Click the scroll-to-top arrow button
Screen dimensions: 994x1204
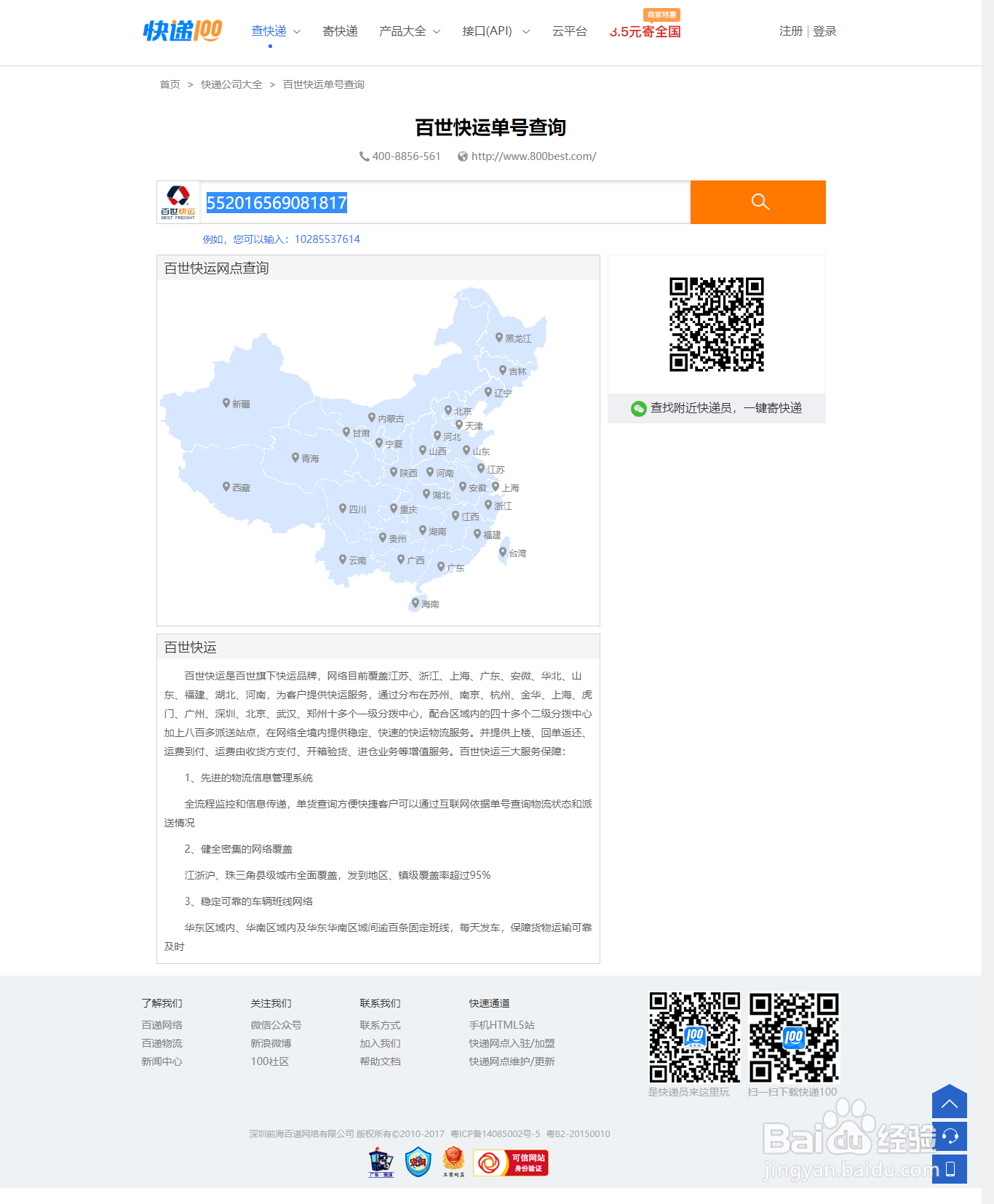pyautogui.click(x=950, y=1101)
